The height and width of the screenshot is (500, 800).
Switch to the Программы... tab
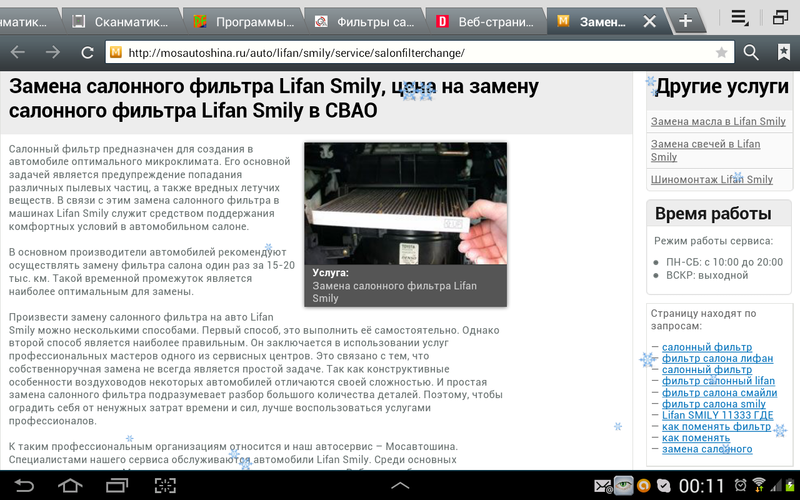(243, 21)
